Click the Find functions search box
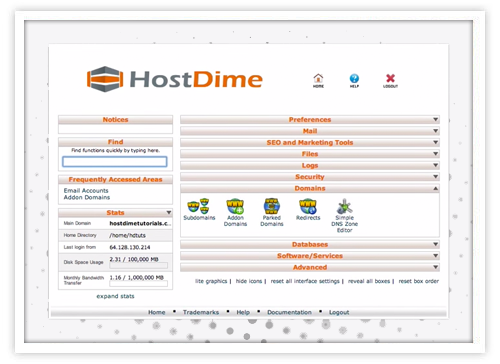This screenshot has height=364, width=500. [115, 162]
